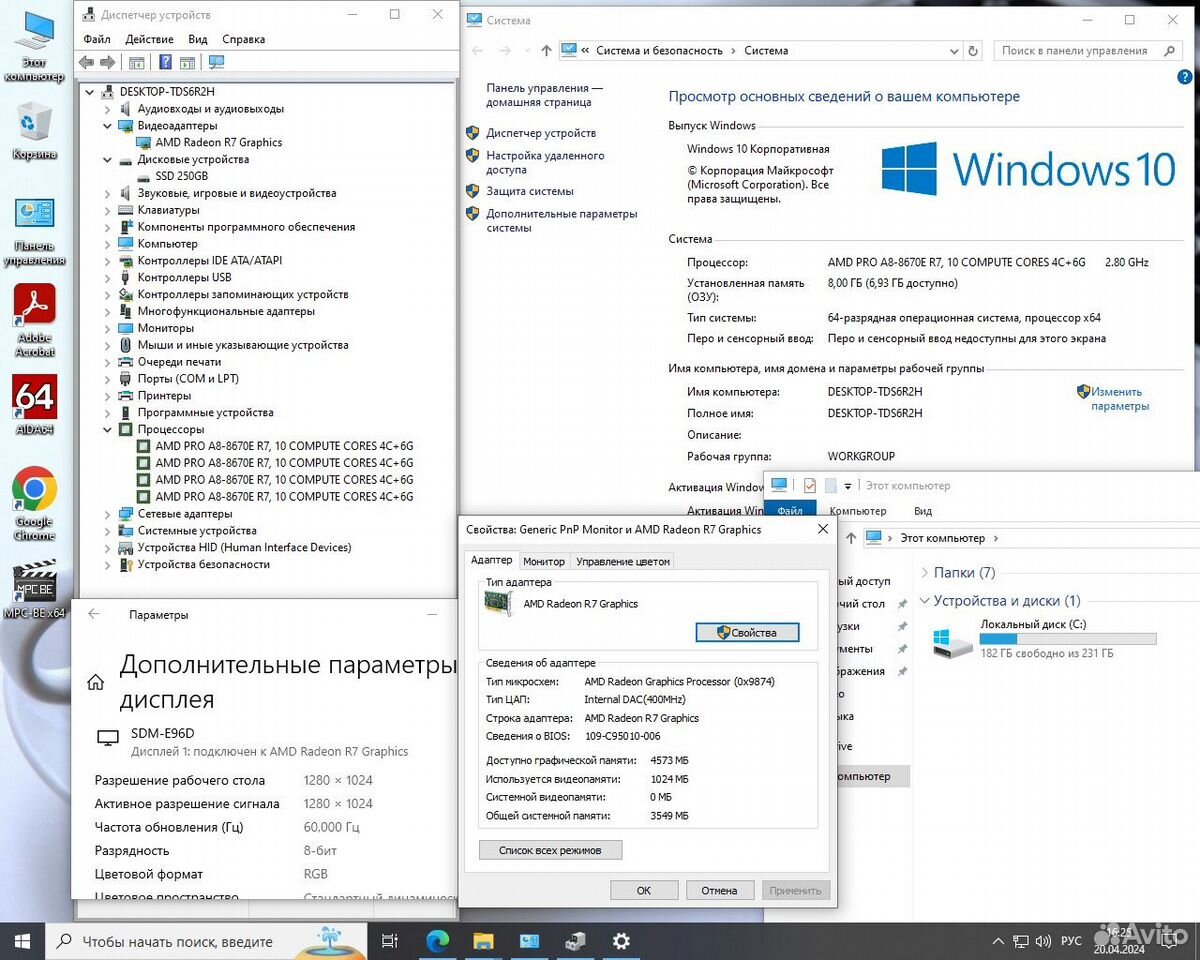Click the up arrow in Explorer window navigation
The image size is (1200, 960).
point(851,538)
